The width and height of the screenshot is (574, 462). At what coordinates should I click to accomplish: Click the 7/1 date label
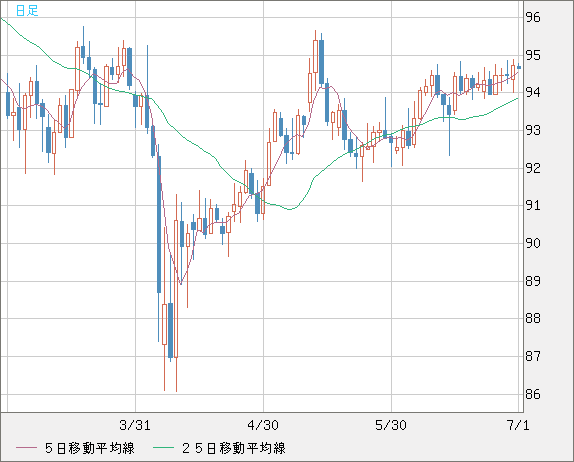pyautogui.click(x=518, y=425)
